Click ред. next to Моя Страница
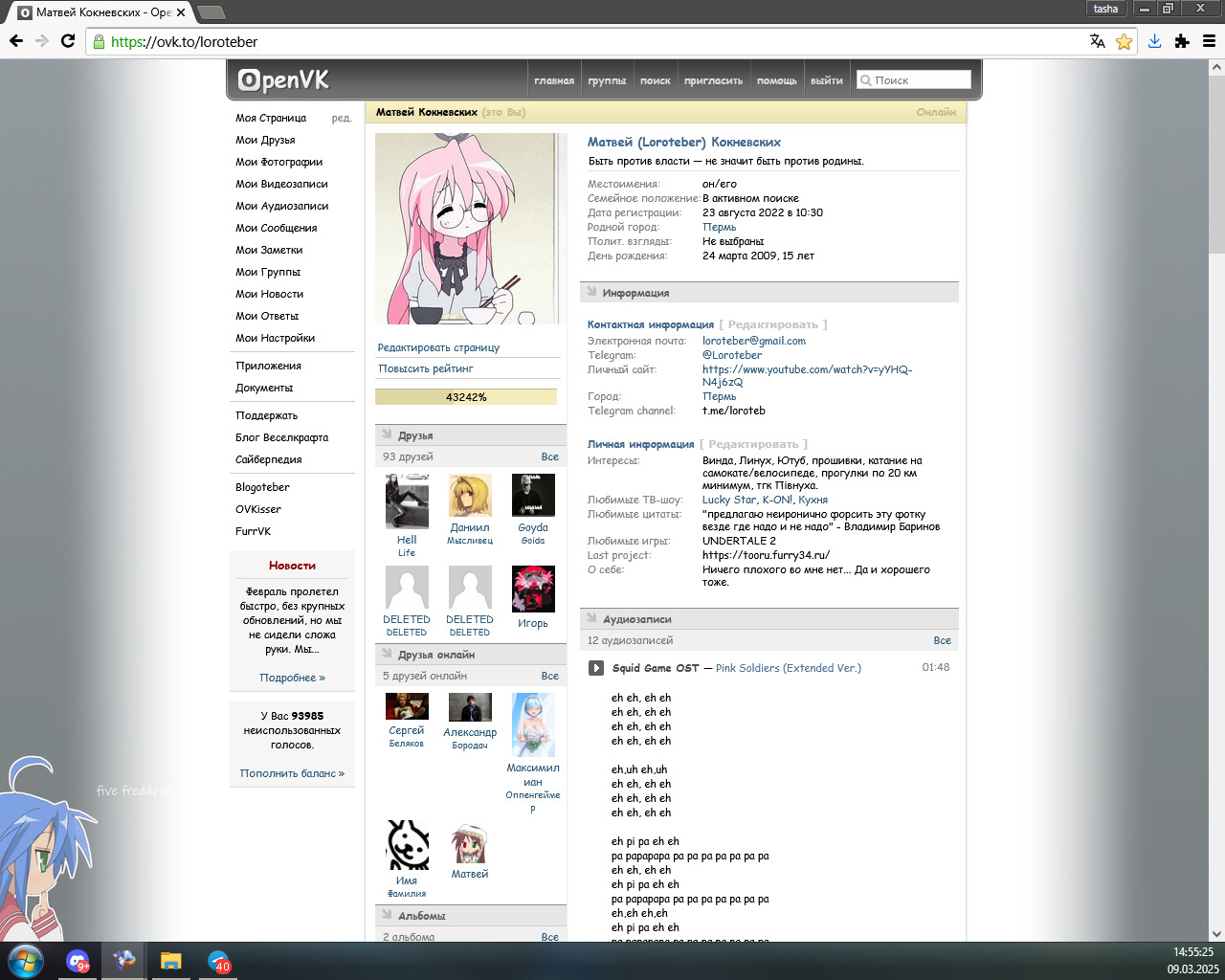The height and width of the screenshot is (980, 1225). click(x=342, y=119)
